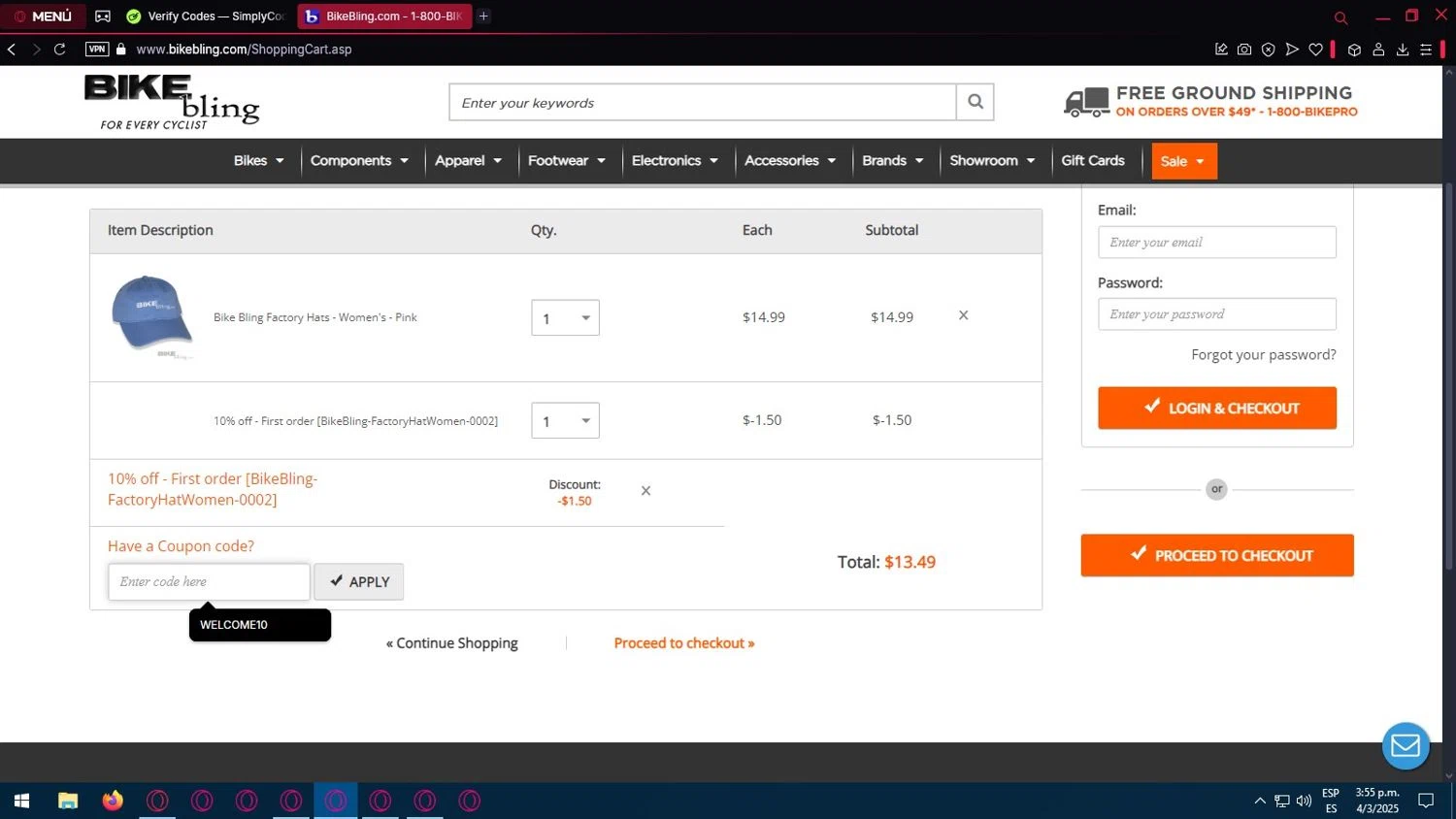Viewport: 1456px width, 819px height.
Task: Go back to previous page
Action: (12, 49)
